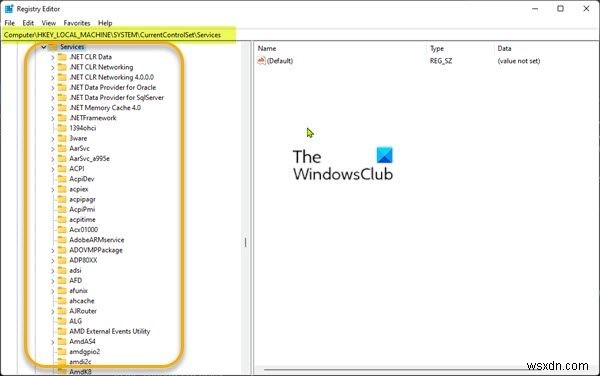The width and height of the screenshot is (600, 376).
Task: Click the (Default) string value icon
Action: (x=261, y=60)
